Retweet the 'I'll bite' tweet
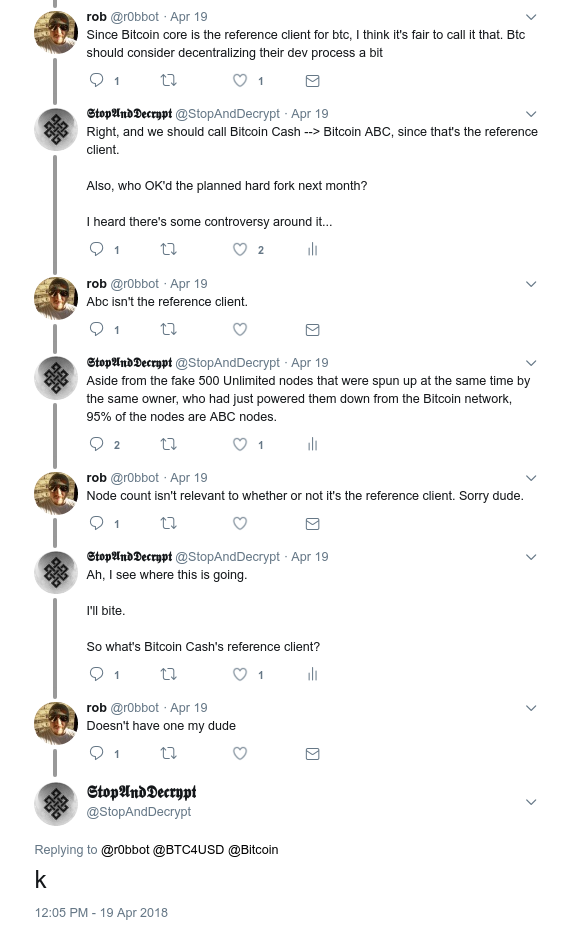This screenshot has height=928, width=572. pyautogui.click(x=169, y=674)
